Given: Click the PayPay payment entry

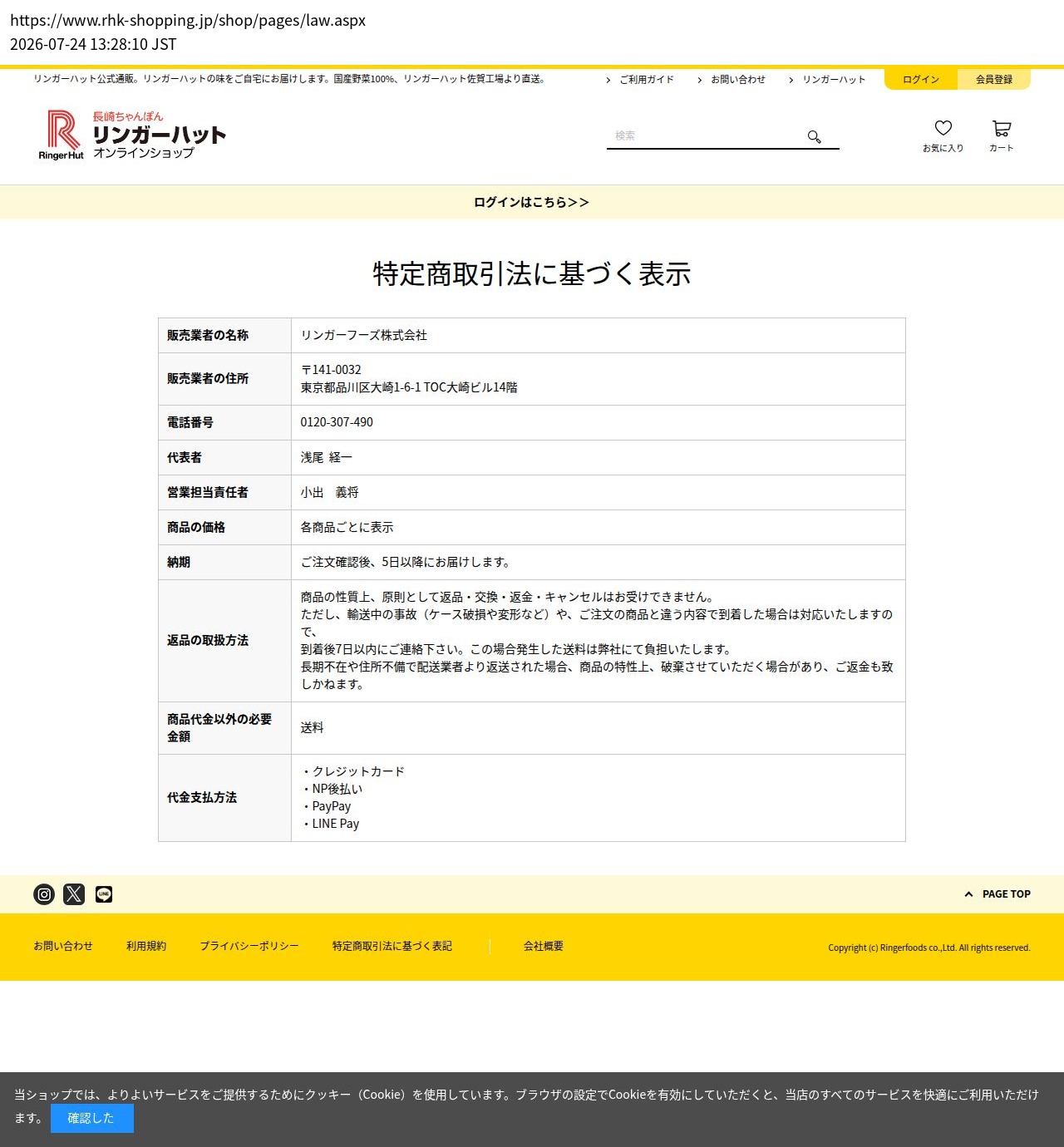Looking at the screenshot, I should point(326,806).
